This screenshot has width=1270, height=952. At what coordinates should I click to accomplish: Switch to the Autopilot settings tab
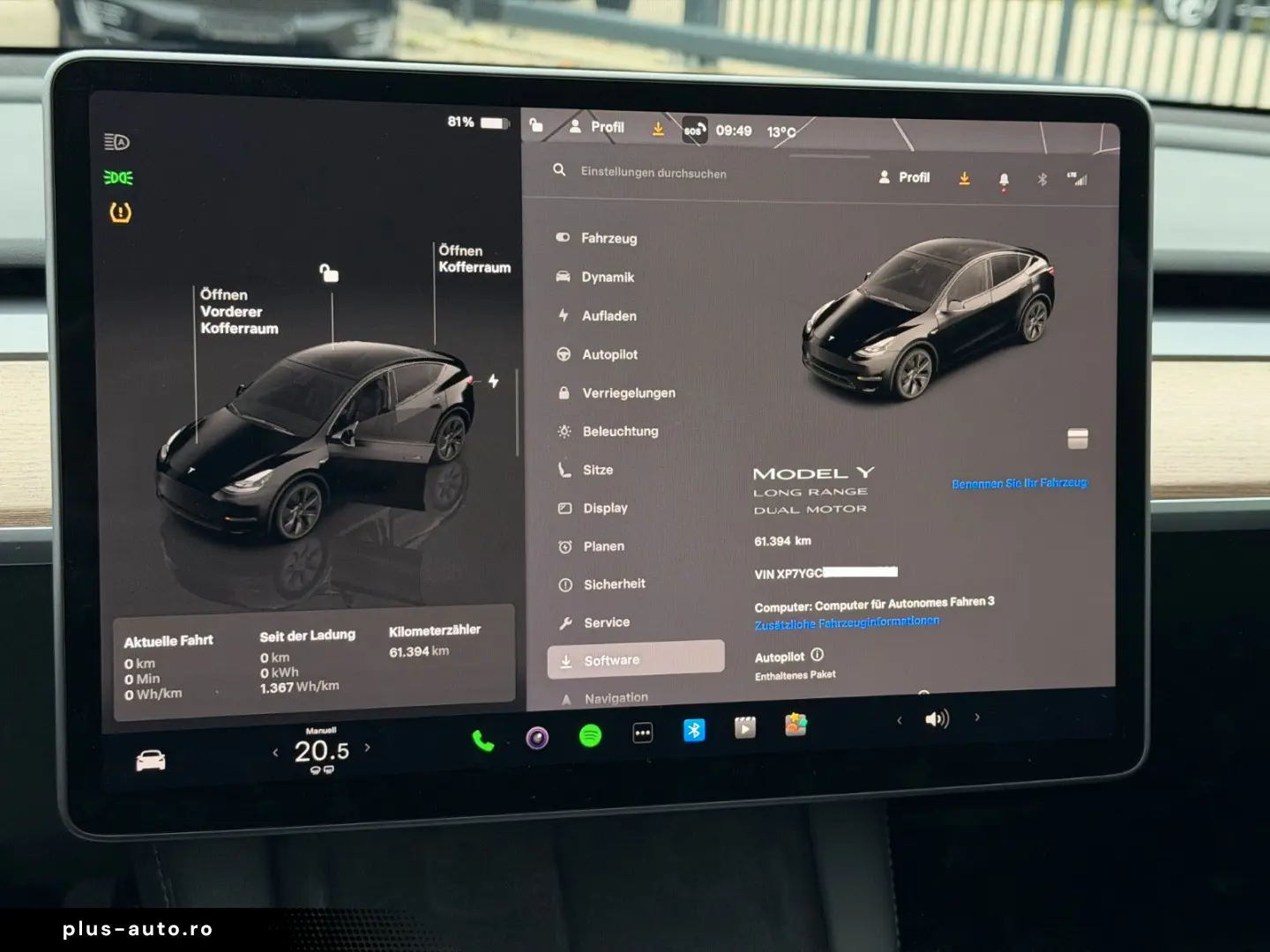(x=610, y=354)
